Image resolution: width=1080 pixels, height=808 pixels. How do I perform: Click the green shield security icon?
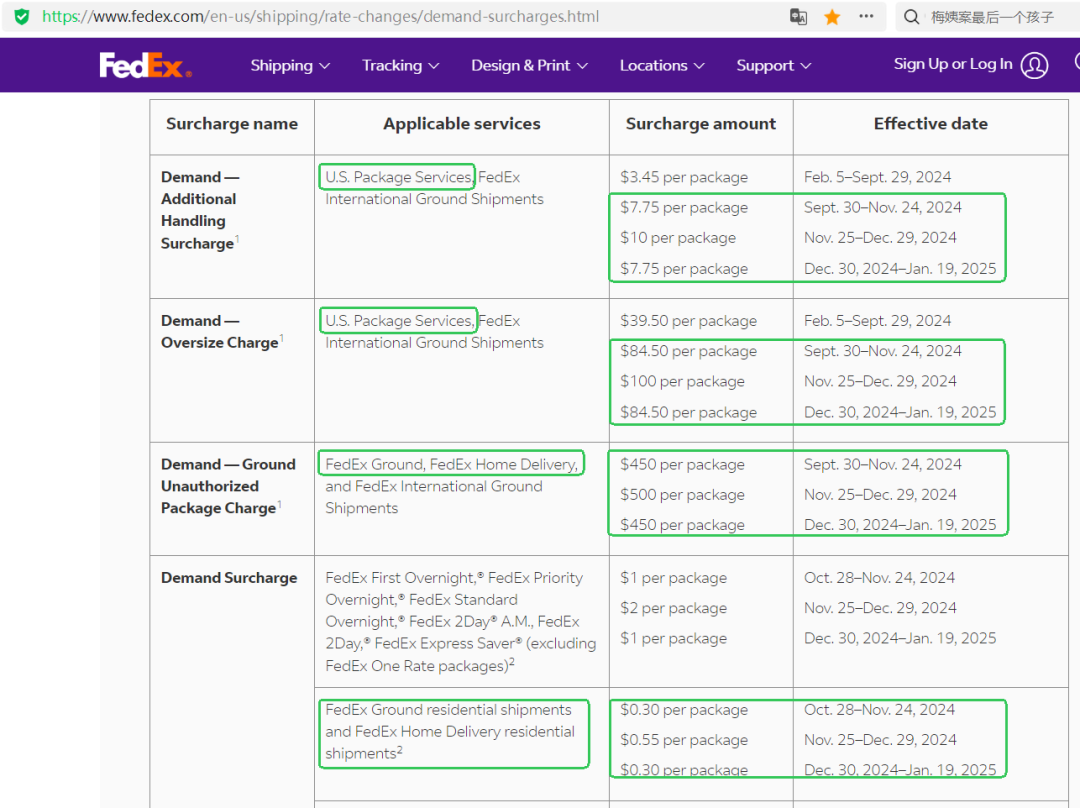pos(22,17)
